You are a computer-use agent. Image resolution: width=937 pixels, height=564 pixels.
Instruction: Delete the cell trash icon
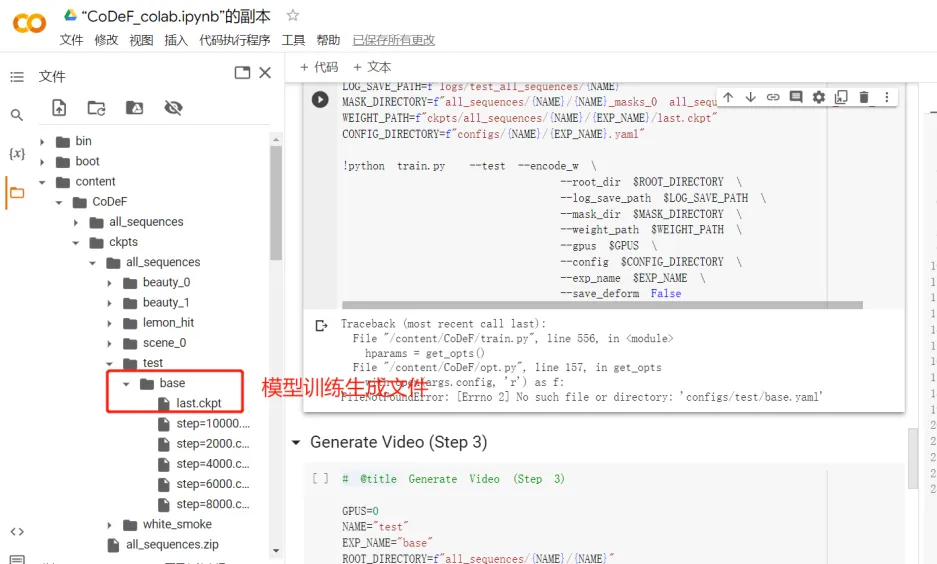point(863,97)
